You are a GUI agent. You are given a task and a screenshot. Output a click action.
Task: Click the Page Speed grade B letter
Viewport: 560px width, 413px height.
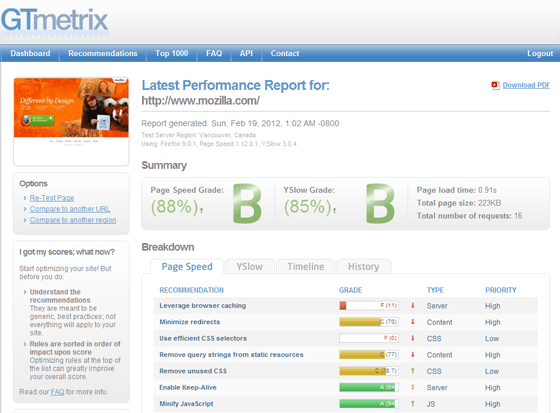click(247, 204)
